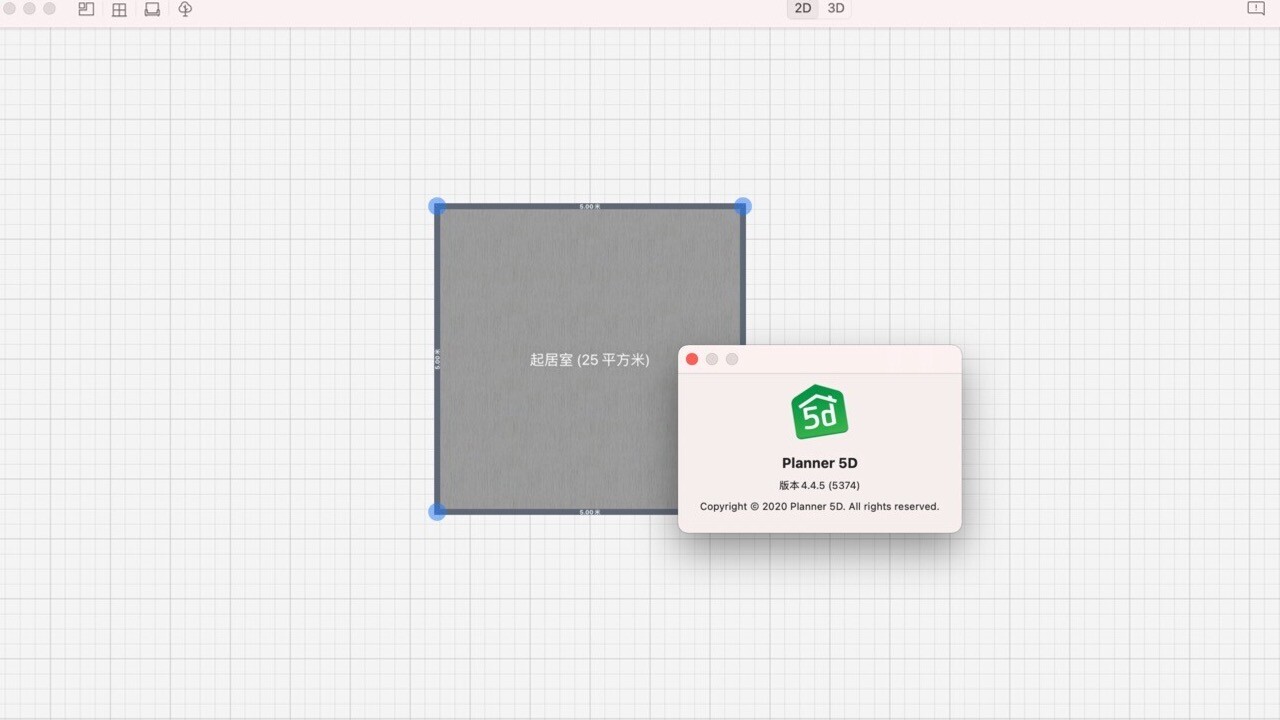
Task: Close the Planner 5D about dialog
Action: [x=692, y=359]
